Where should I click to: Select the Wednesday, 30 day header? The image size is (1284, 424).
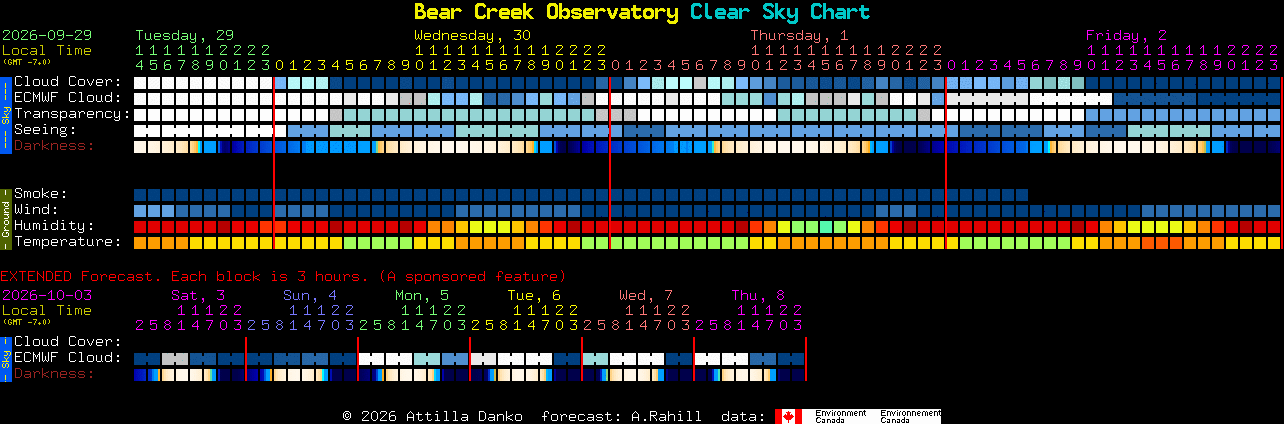point(473,35)
